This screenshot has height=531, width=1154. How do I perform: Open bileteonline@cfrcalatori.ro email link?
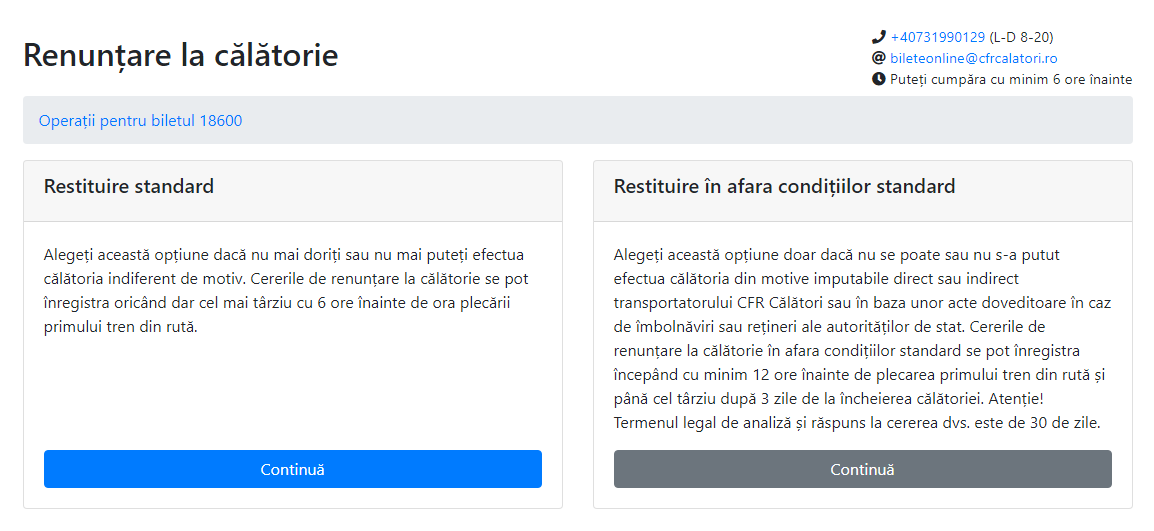974,58
